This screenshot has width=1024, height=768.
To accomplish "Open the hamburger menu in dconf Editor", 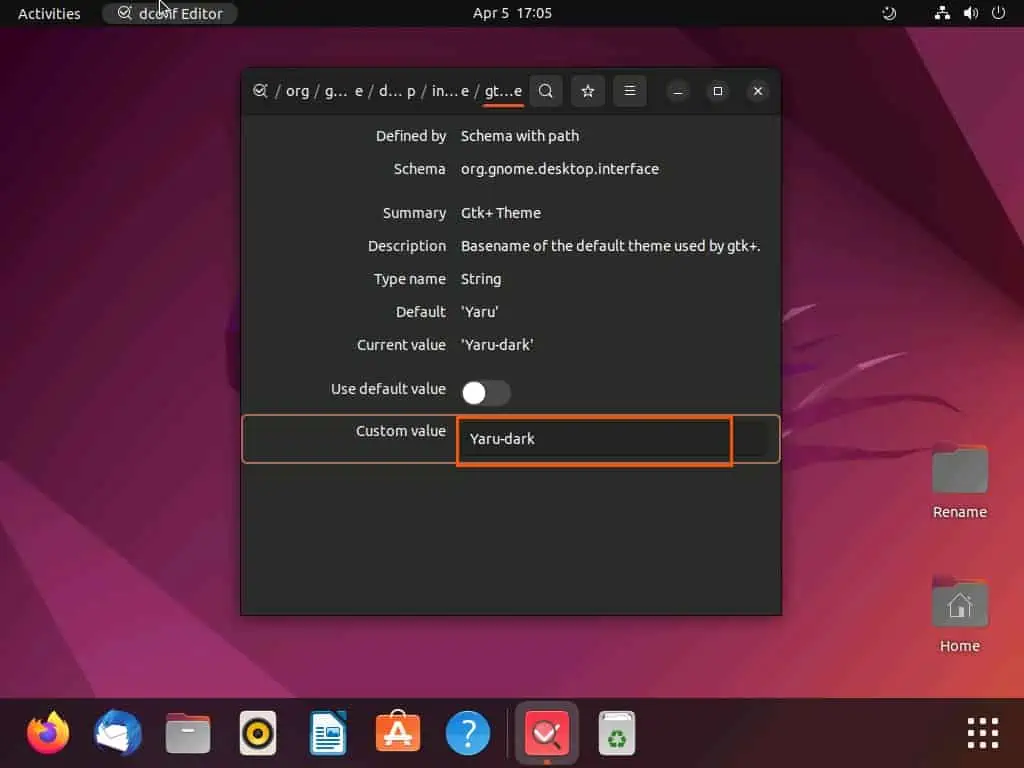I will [x=629, y=91].
